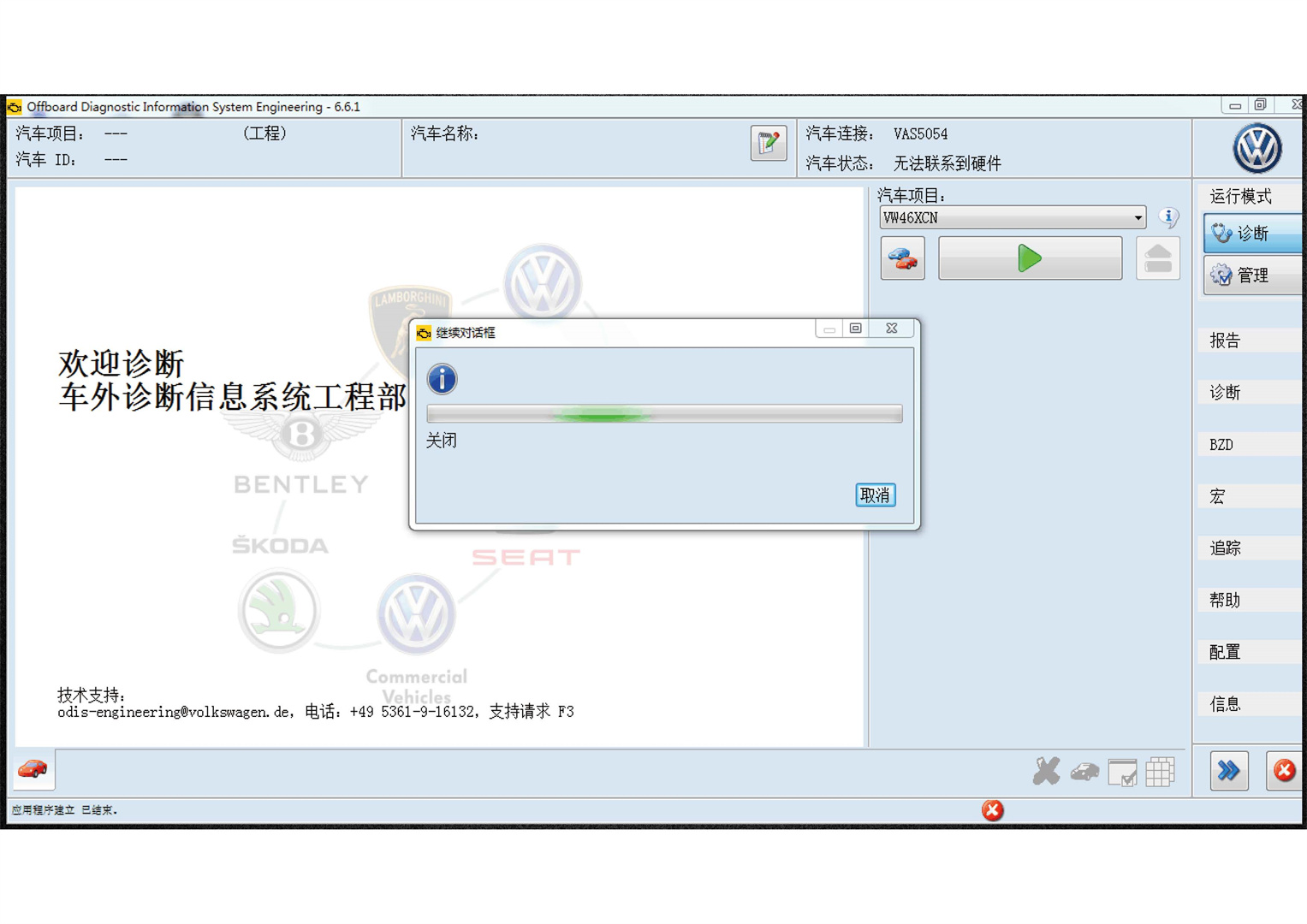Click the red car icon at bottom left
1307x924 pixels.
[x=33, y=769]
